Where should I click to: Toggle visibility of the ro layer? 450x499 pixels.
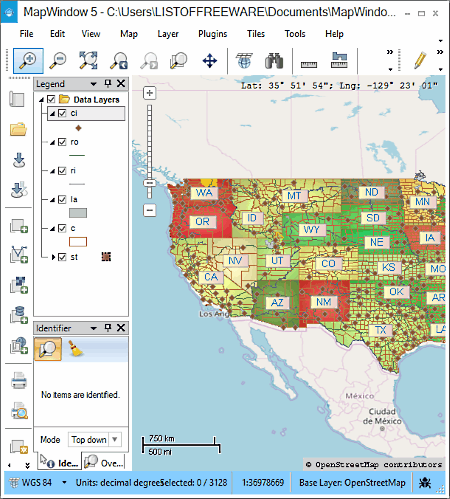point(62,142)
